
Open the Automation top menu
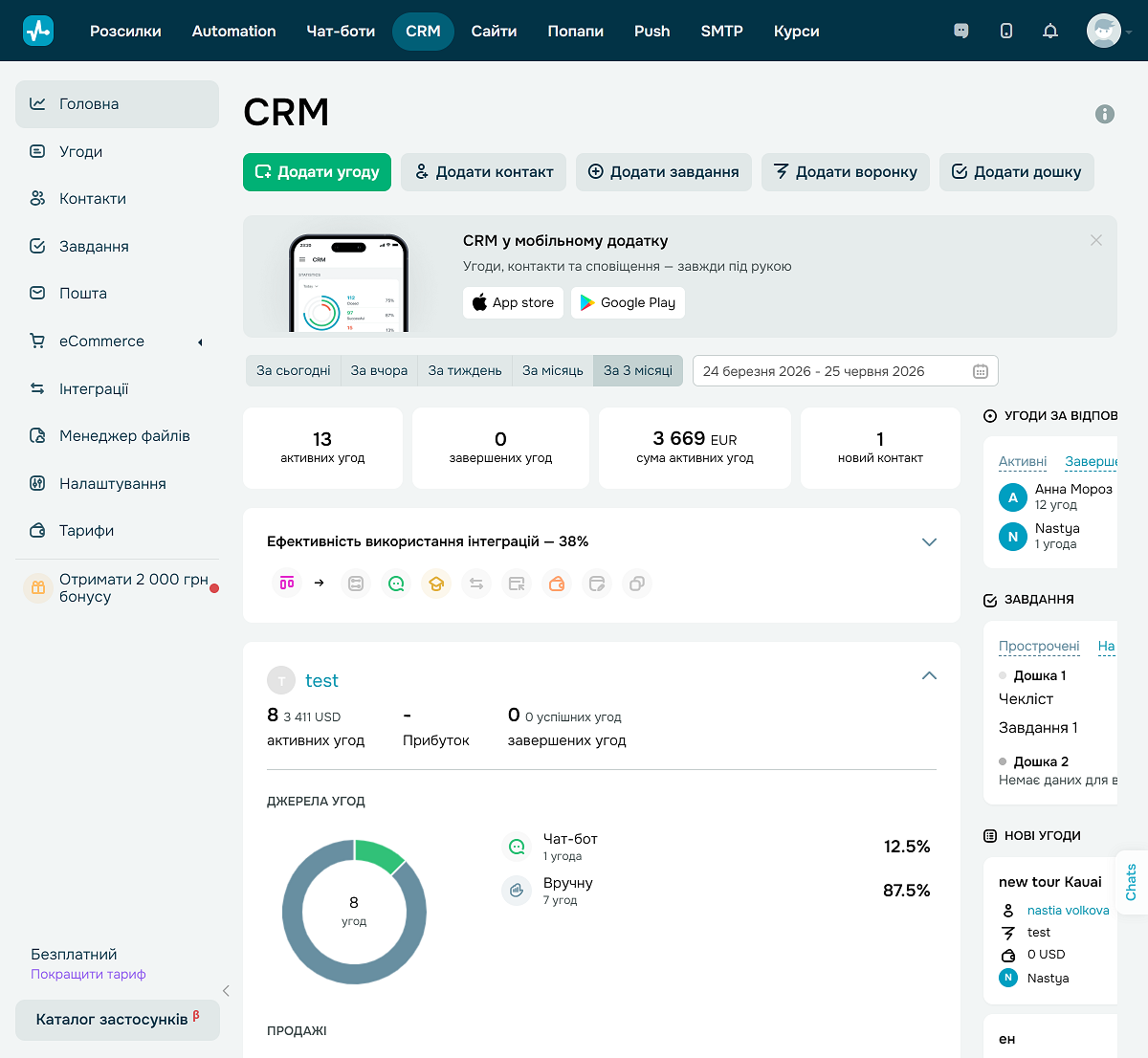point(233,31)
